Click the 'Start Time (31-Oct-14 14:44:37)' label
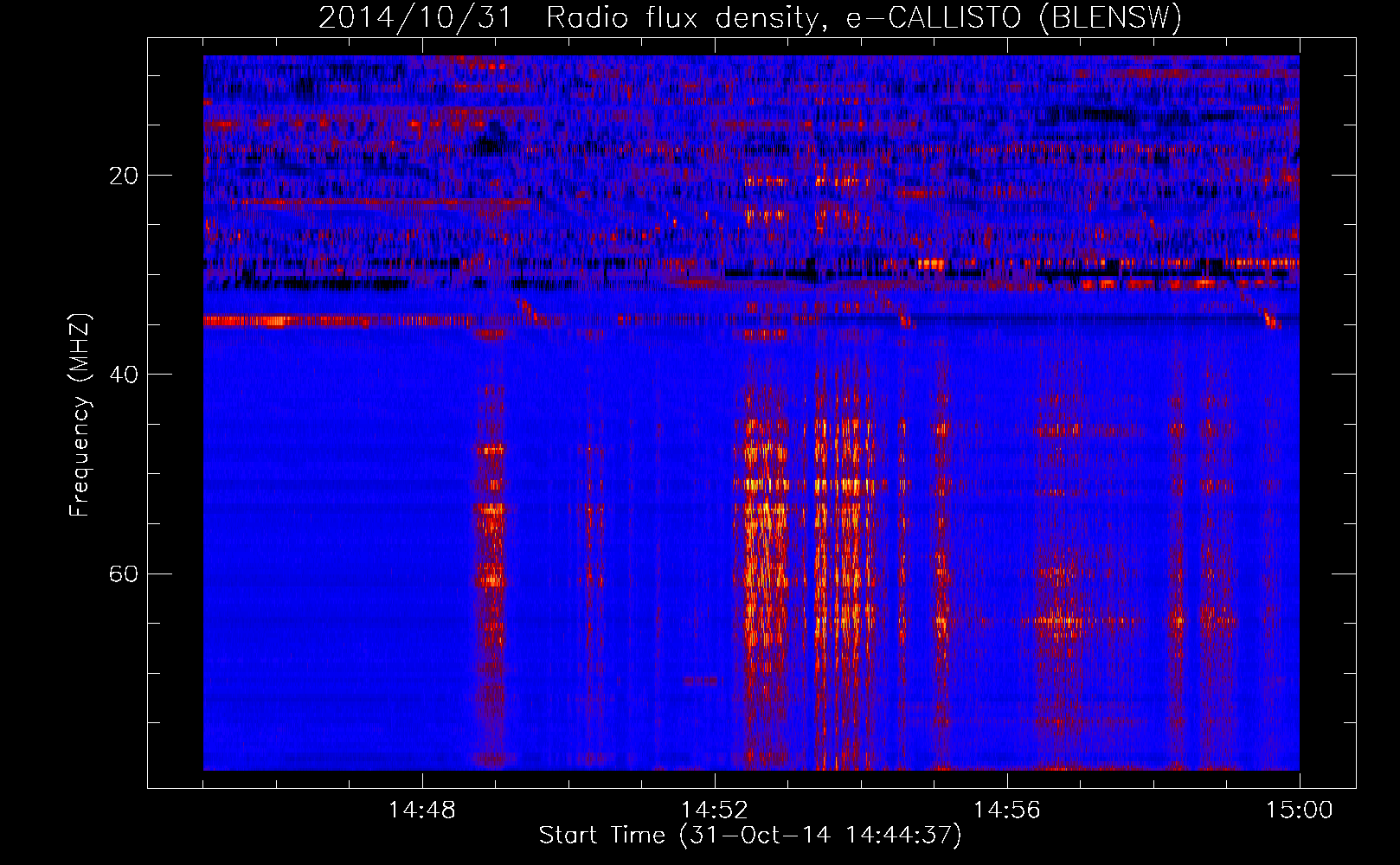 click(x=750, y=836)
